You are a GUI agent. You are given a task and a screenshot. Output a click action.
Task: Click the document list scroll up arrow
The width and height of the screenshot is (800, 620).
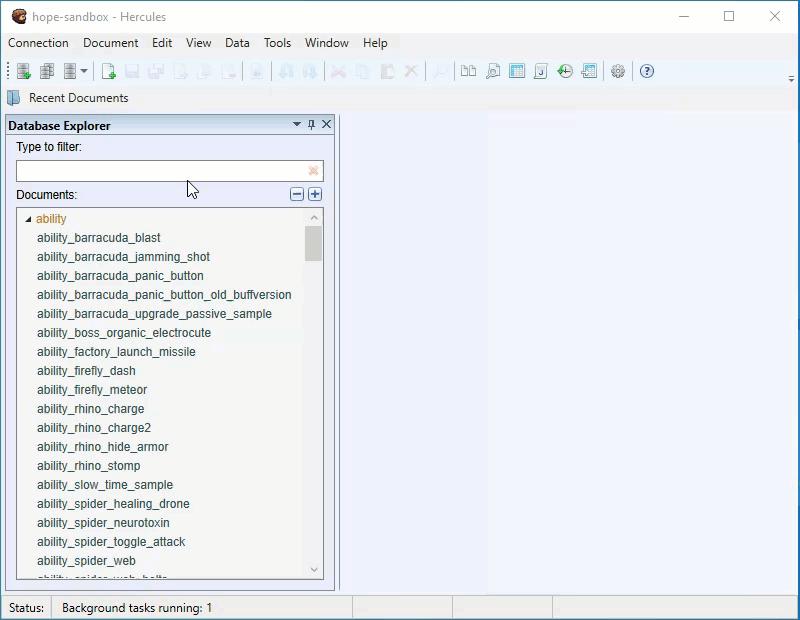pos(314,218)
